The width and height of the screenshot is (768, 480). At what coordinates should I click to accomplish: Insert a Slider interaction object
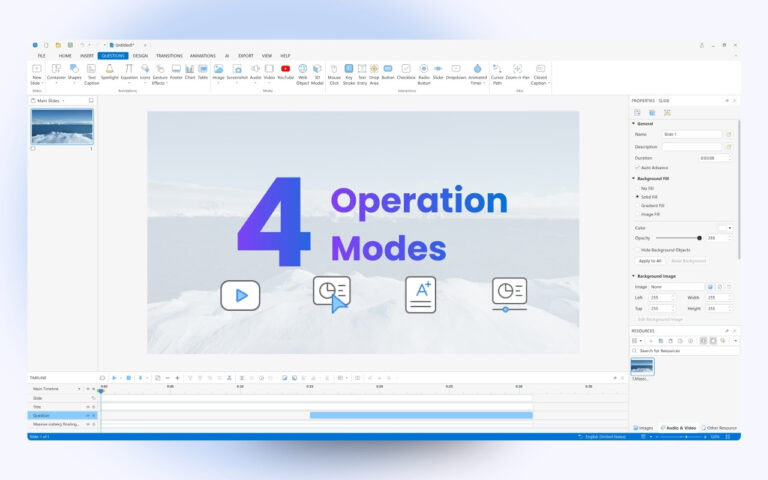[x=438, y=72]
